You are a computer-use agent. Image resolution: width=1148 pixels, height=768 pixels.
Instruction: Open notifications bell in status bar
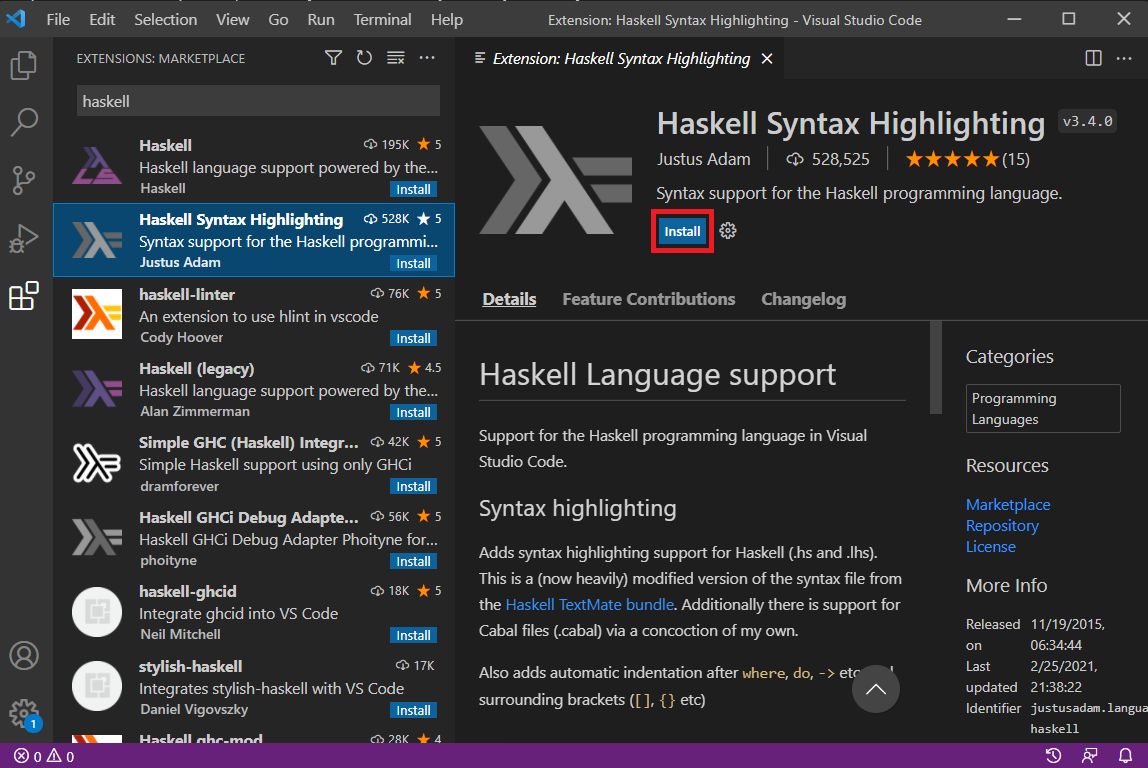[1125, 756]
